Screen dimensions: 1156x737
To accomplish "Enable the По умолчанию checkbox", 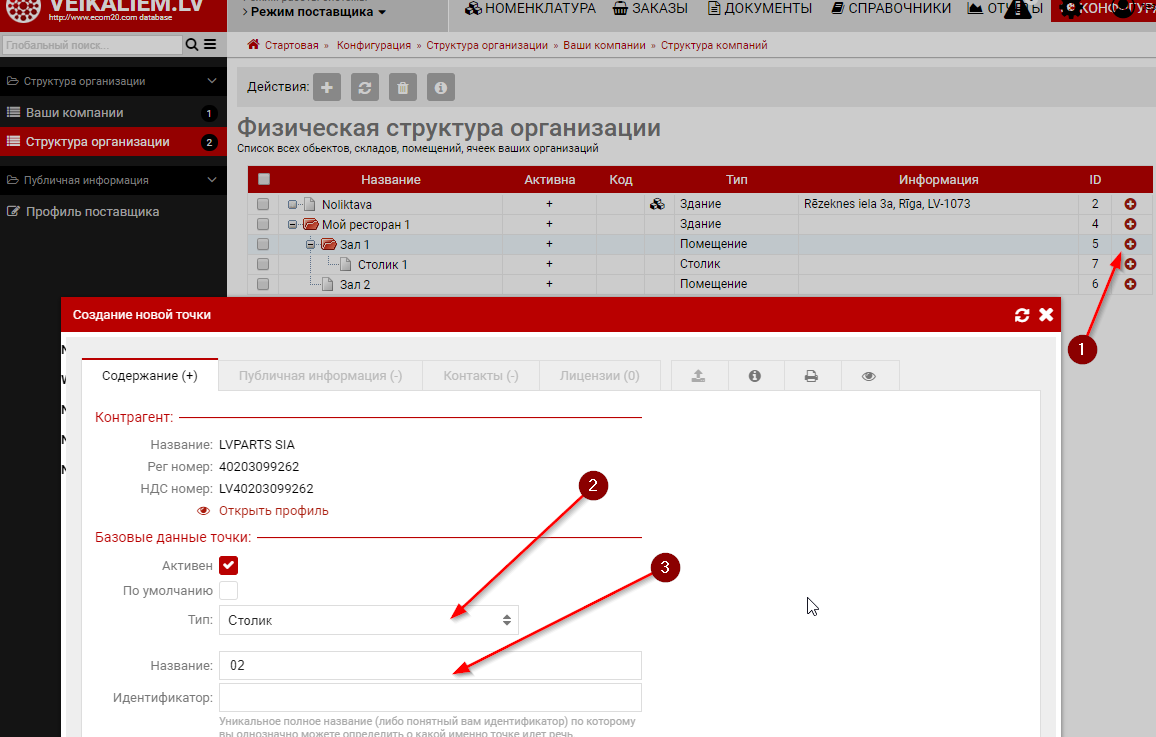I will pos(229,590).
